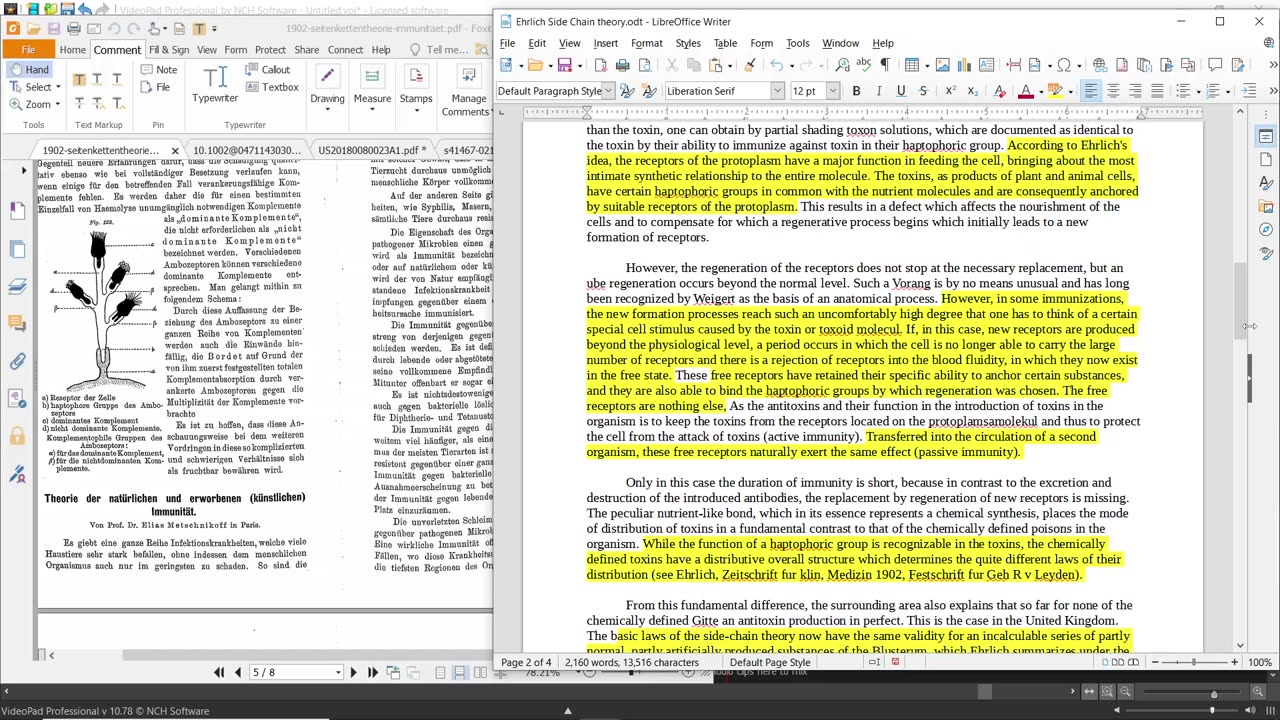
Task: Apply subscript formatting
Action: (972, 91)
